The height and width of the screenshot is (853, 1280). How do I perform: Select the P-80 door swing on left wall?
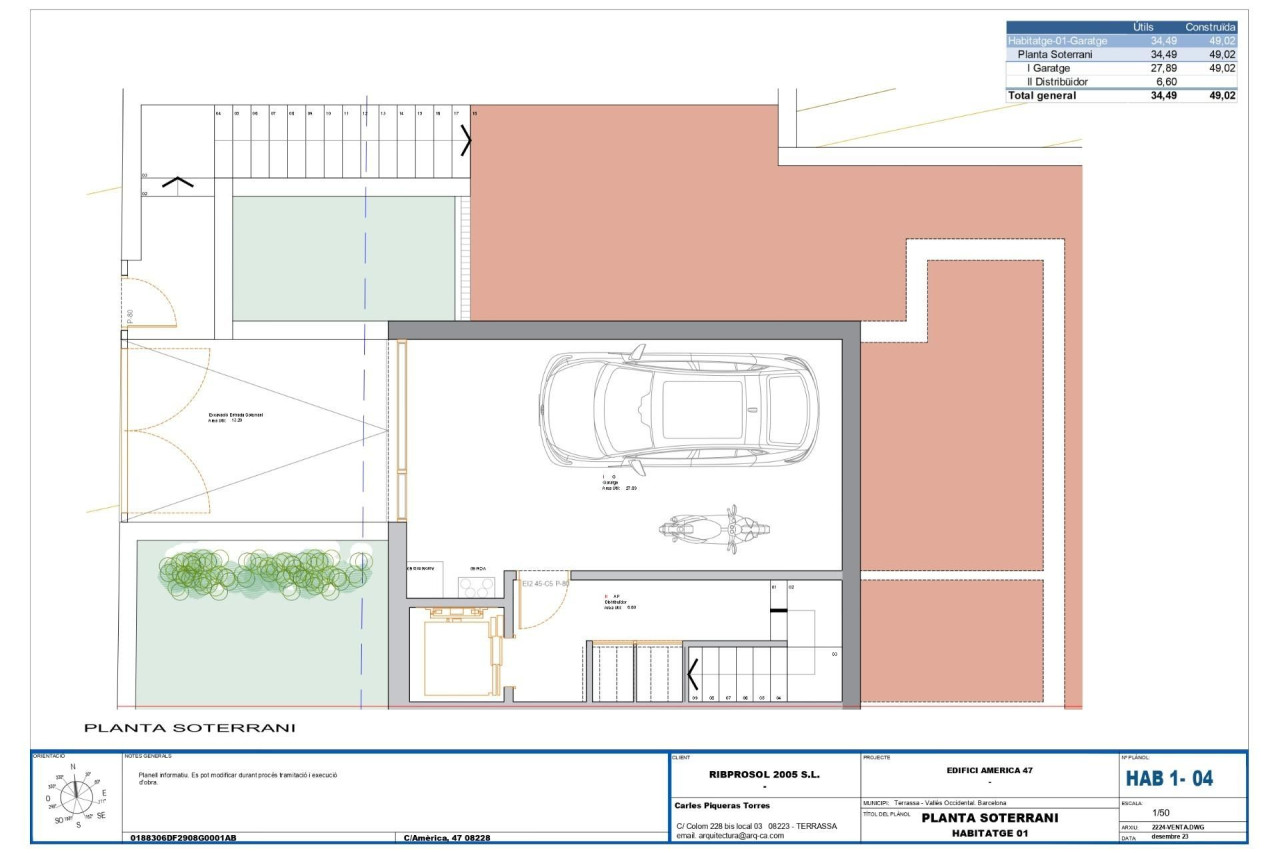click(x=148, y=303)
